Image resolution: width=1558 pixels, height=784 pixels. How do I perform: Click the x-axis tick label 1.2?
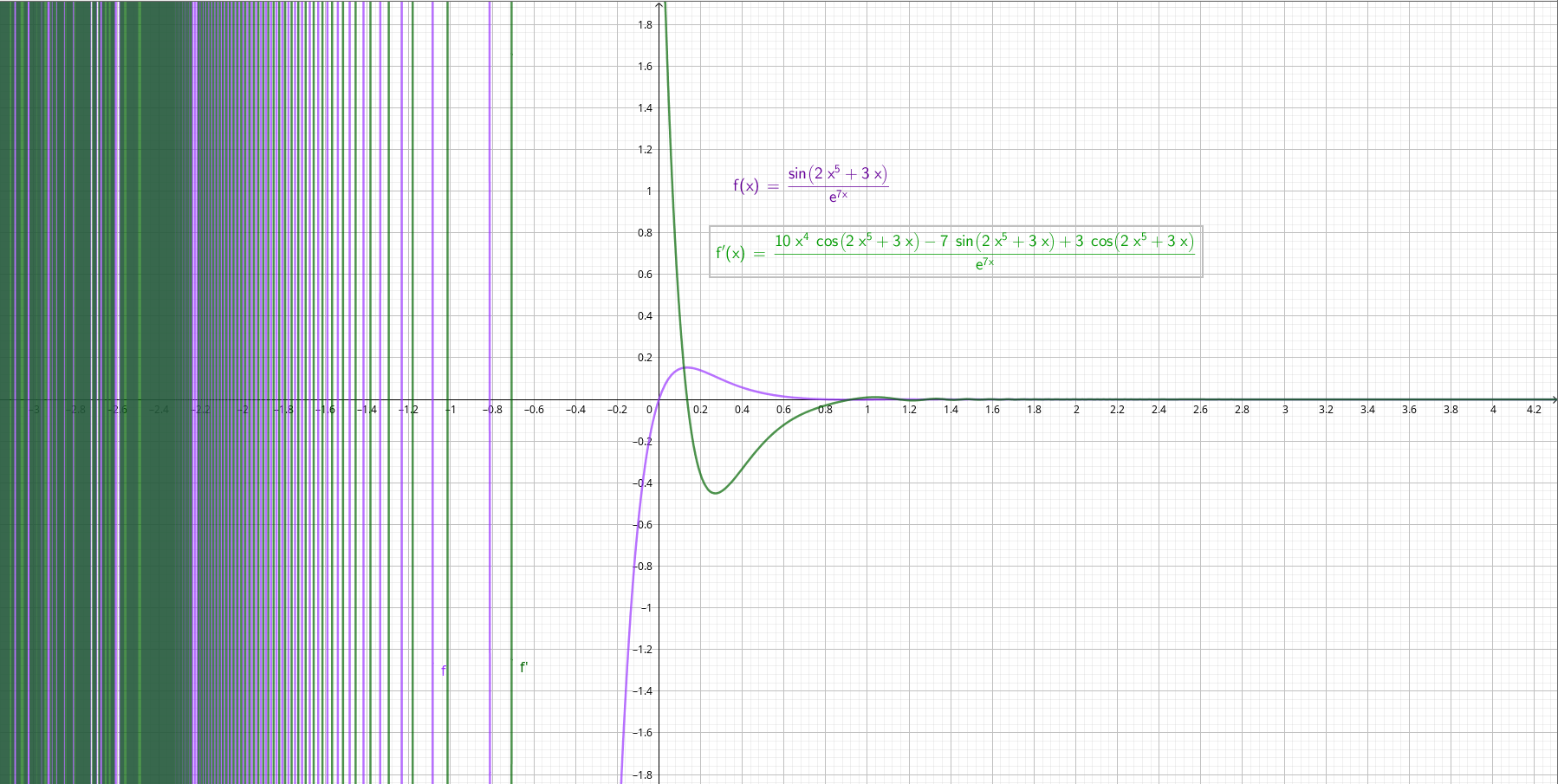click(x=909, y=410)
